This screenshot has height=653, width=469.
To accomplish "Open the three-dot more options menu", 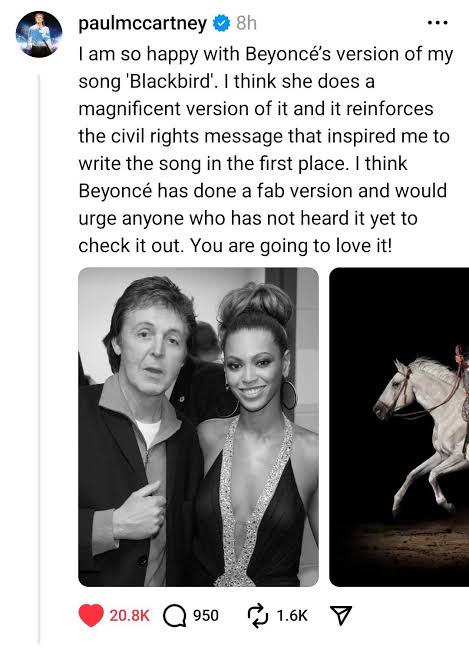I will click(x=438, y=23).
